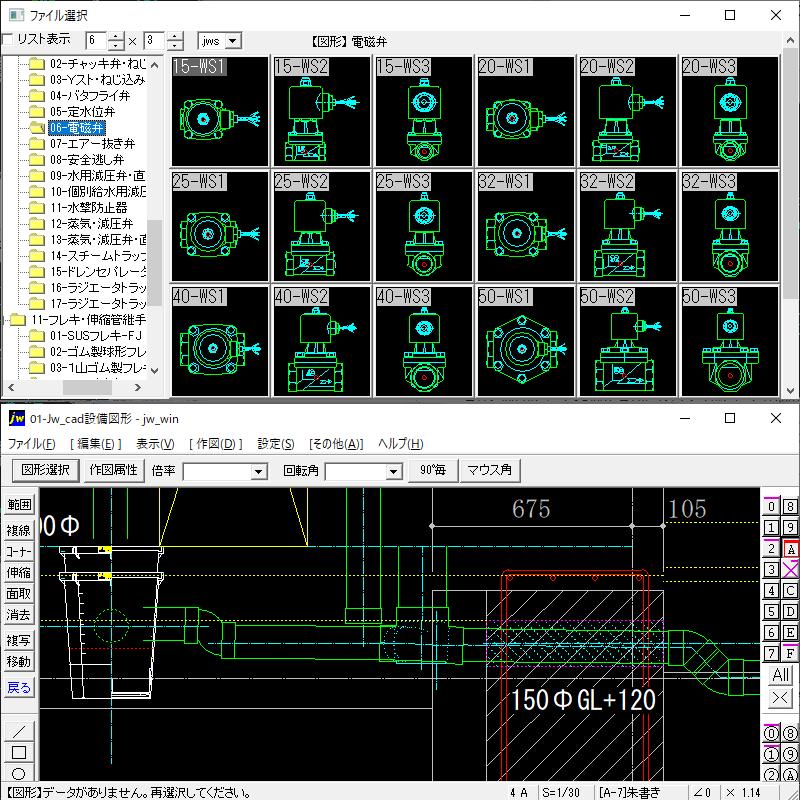Screen dimensions: 800x800
Task: Toggle the リスト表示 checkbox
Action: 9,38
